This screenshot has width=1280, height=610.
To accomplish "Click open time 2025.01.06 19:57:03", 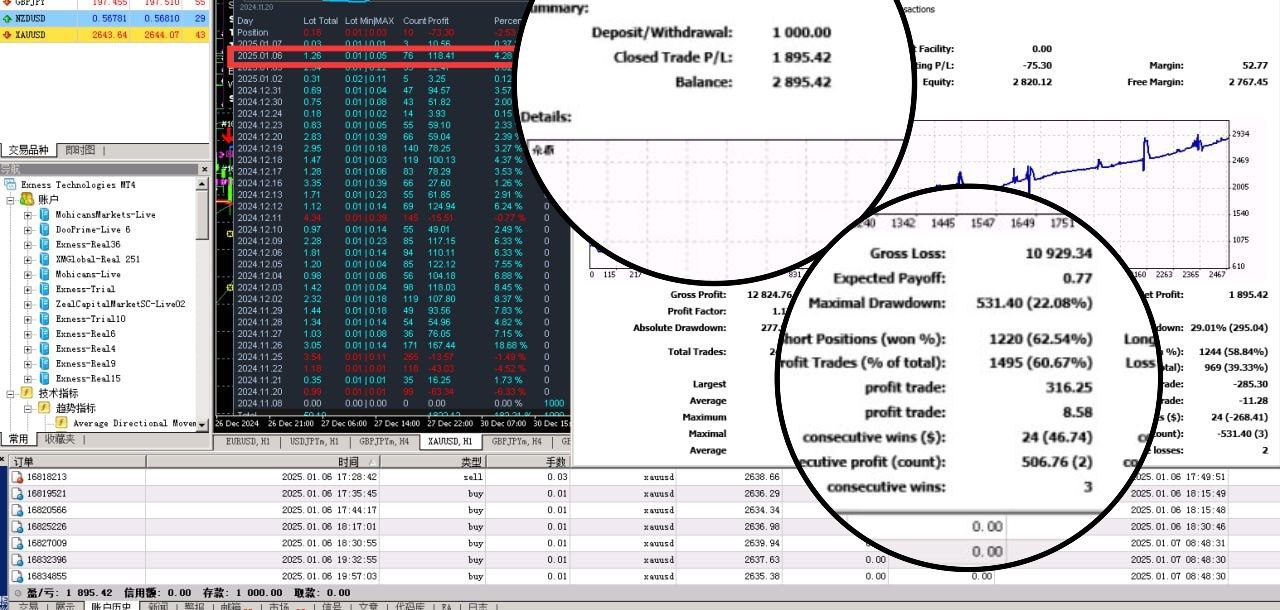I will point(329,576).
